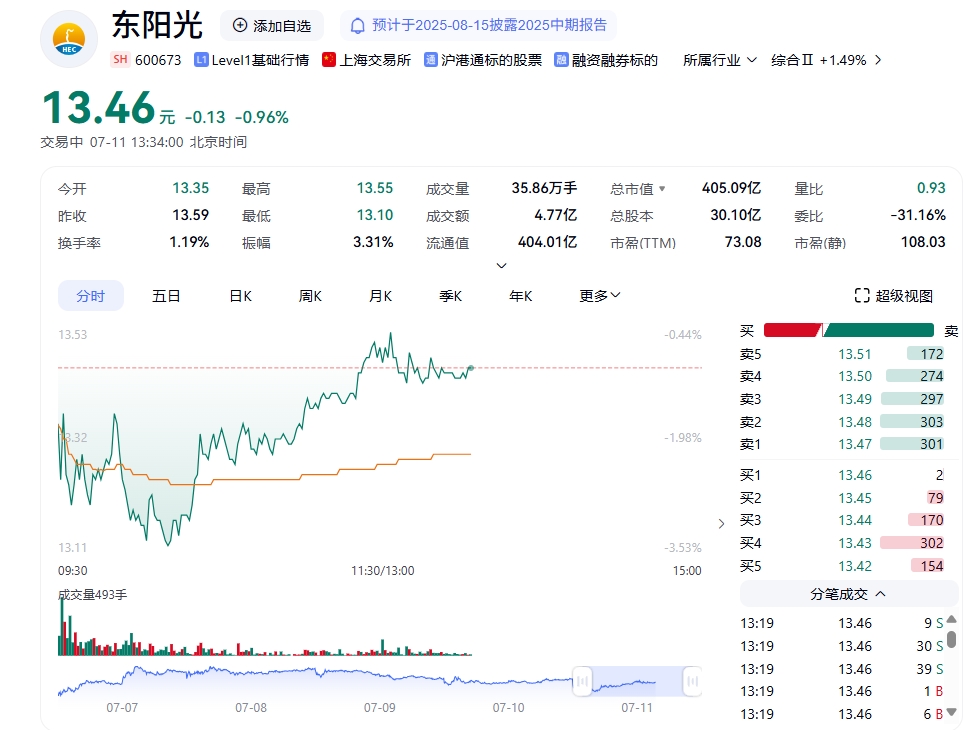Click the HEC company logo icon
Image resolution: width=966 pixels, height=730 pixels.
(x=68, y=40)
